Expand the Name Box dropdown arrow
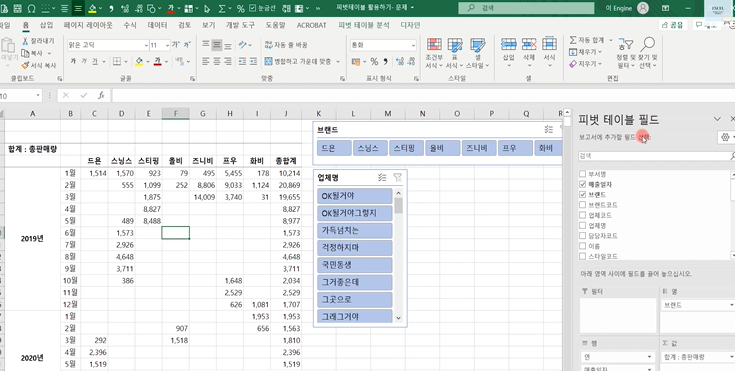 tap(38, 96)
